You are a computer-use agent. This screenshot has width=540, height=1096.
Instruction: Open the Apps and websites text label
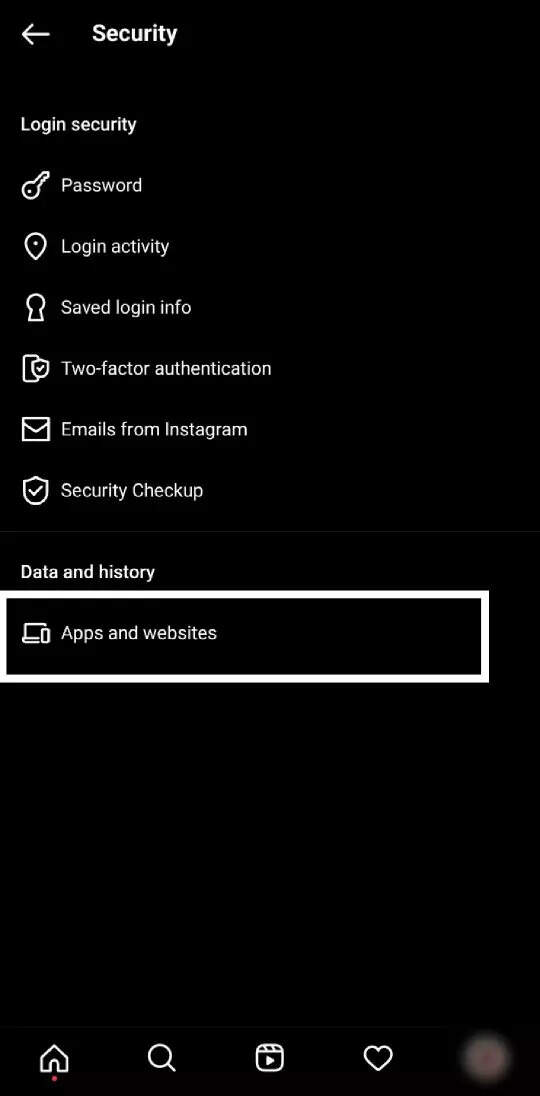coord(138,633)
